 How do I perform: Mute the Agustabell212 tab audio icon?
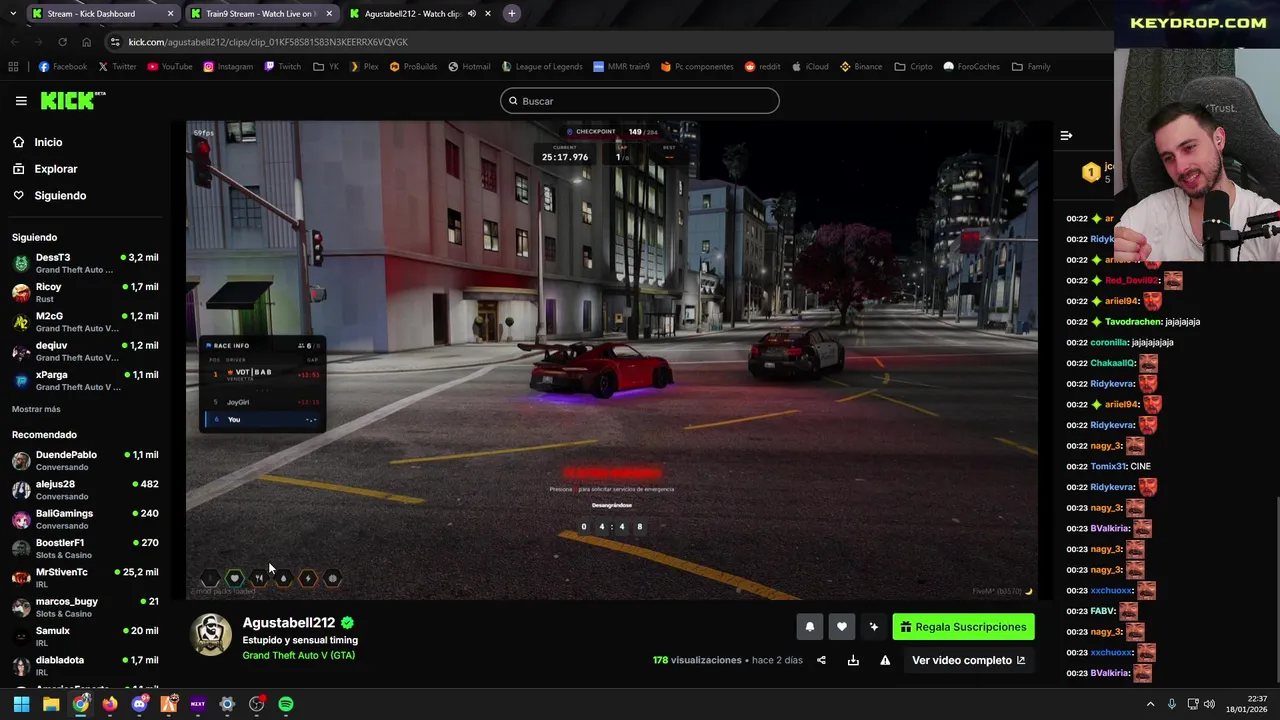tap(472, 14)
